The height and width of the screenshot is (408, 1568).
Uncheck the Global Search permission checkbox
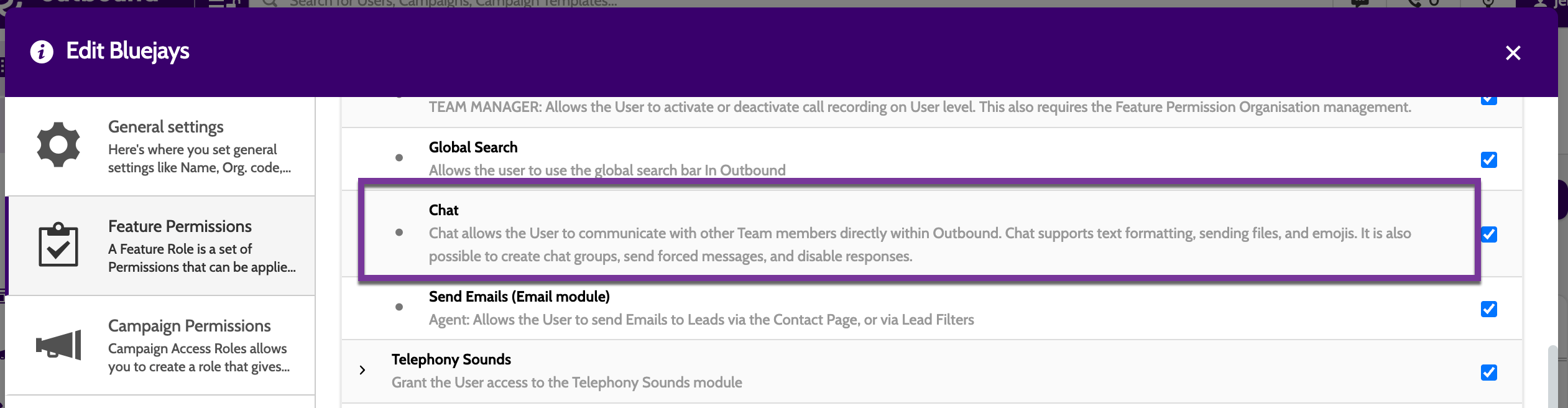[x=1488, y=160]
